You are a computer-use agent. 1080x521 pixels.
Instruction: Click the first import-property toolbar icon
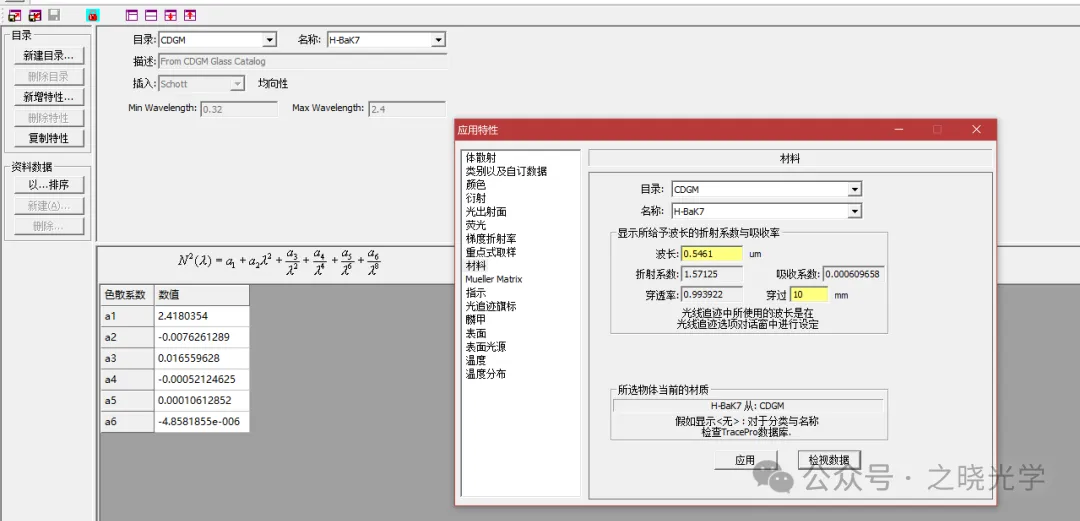[15, 15]
